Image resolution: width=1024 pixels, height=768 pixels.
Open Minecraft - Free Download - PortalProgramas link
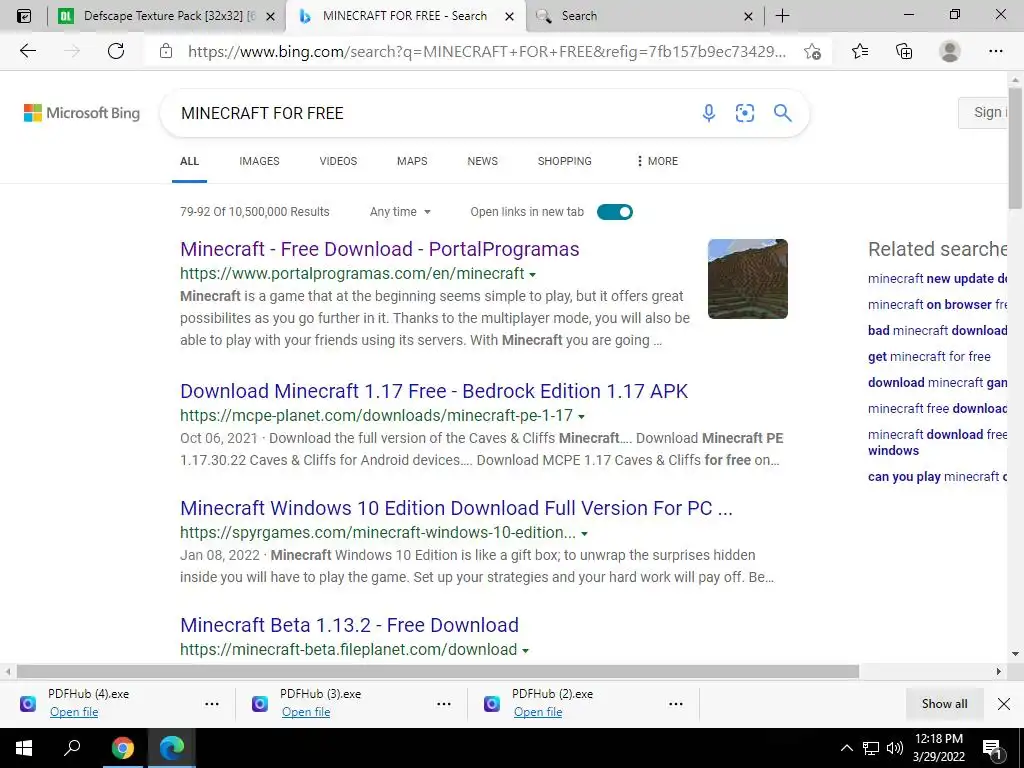pos(379,249)
